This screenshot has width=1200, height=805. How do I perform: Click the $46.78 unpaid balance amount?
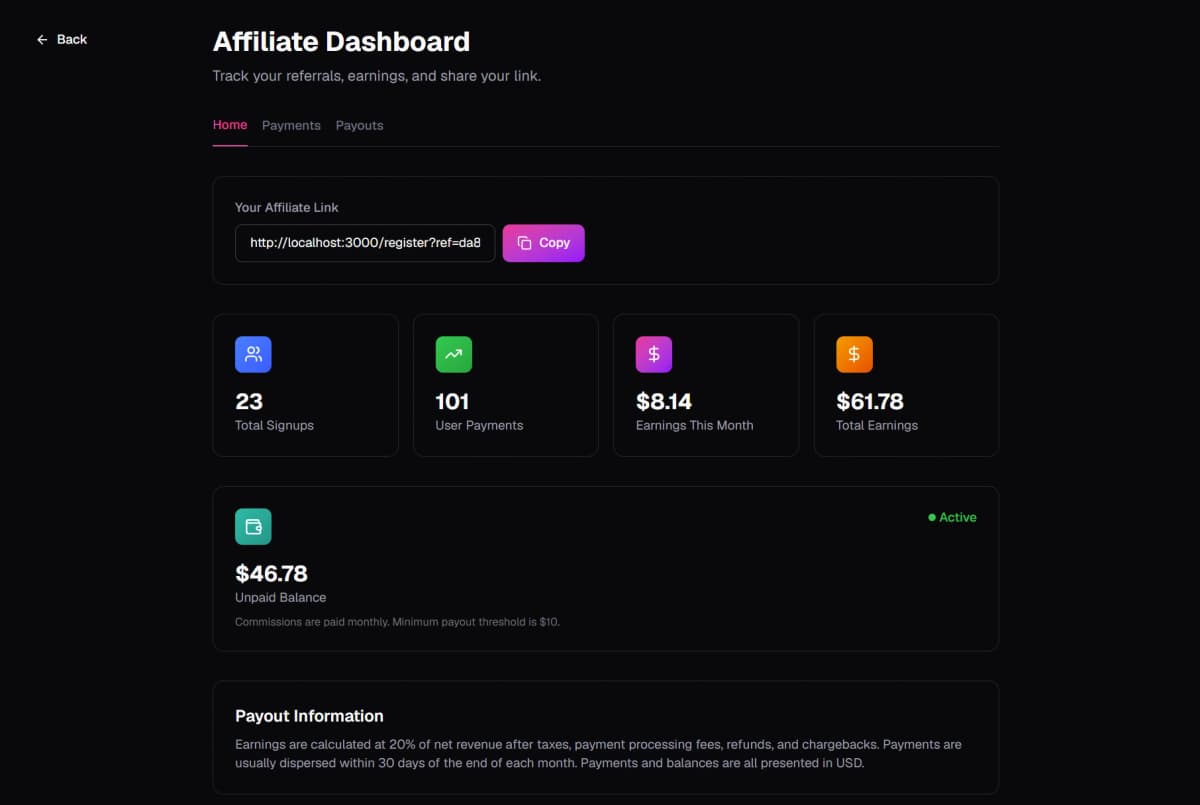point(271,573)
